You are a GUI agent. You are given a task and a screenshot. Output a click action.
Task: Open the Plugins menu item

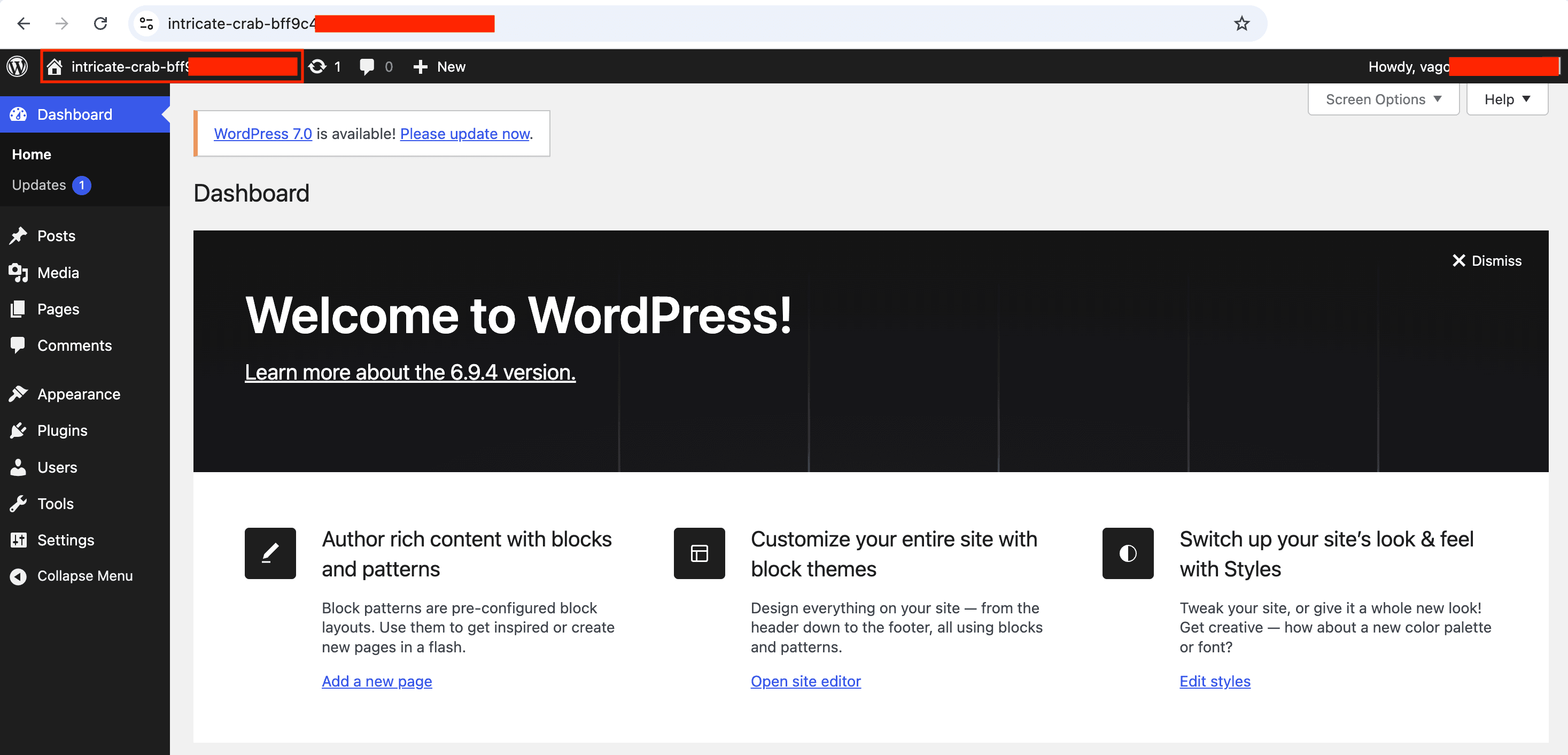tap(84, 430)
